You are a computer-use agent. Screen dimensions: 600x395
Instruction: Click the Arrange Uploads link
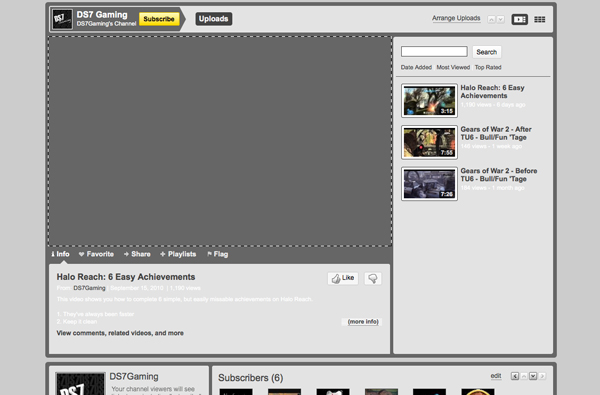[x=456, y=18]
